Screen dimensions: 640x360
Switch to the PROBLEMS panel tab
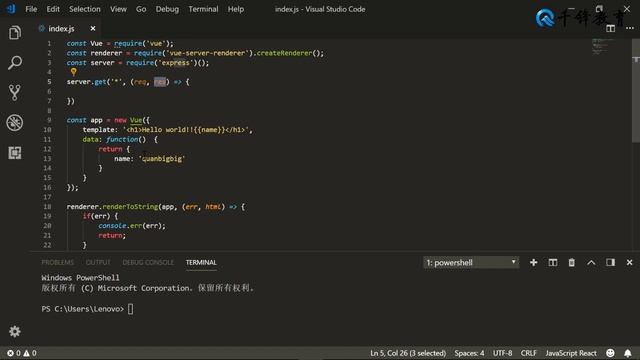58,262
